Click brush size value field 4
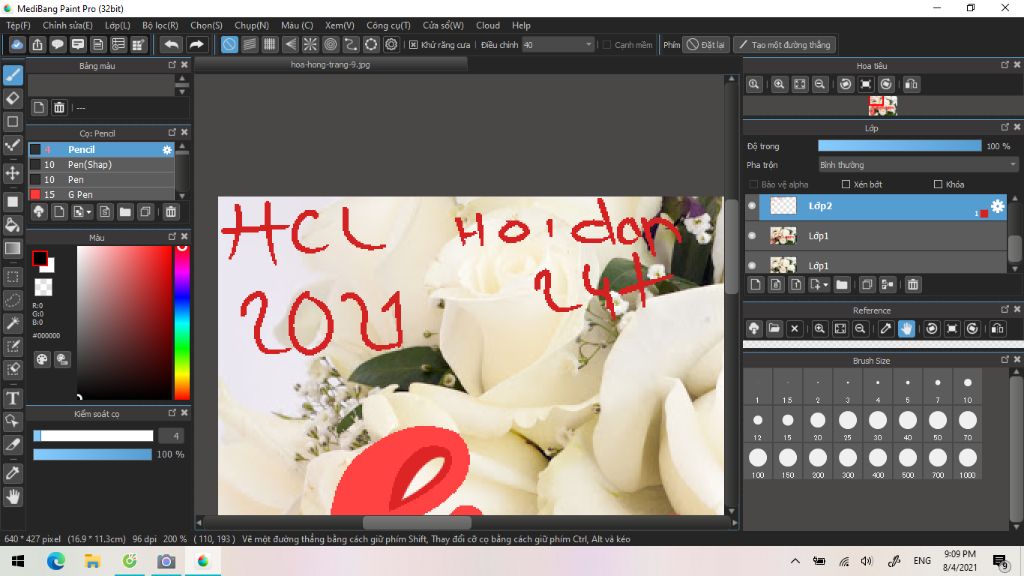This screenshot has width=1024, height=576. pyautogui.click(x=171, y=436)
